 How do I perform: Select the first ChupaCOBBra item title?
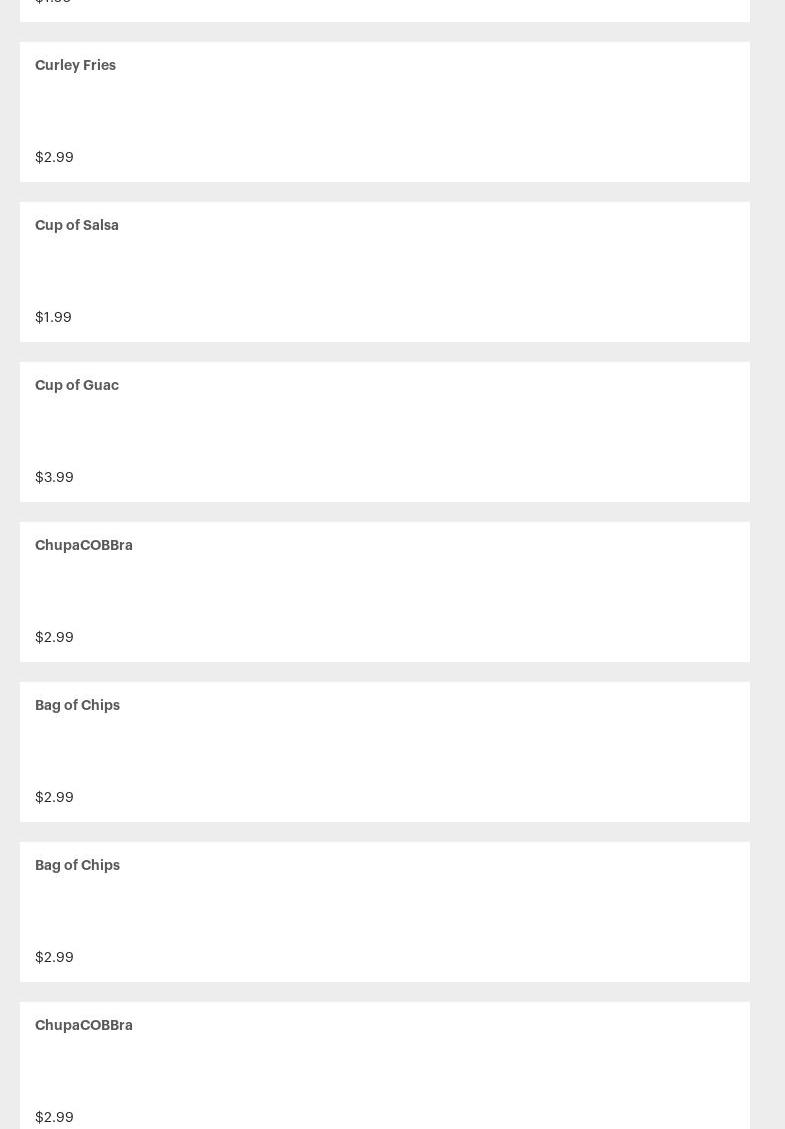[84, 545]
